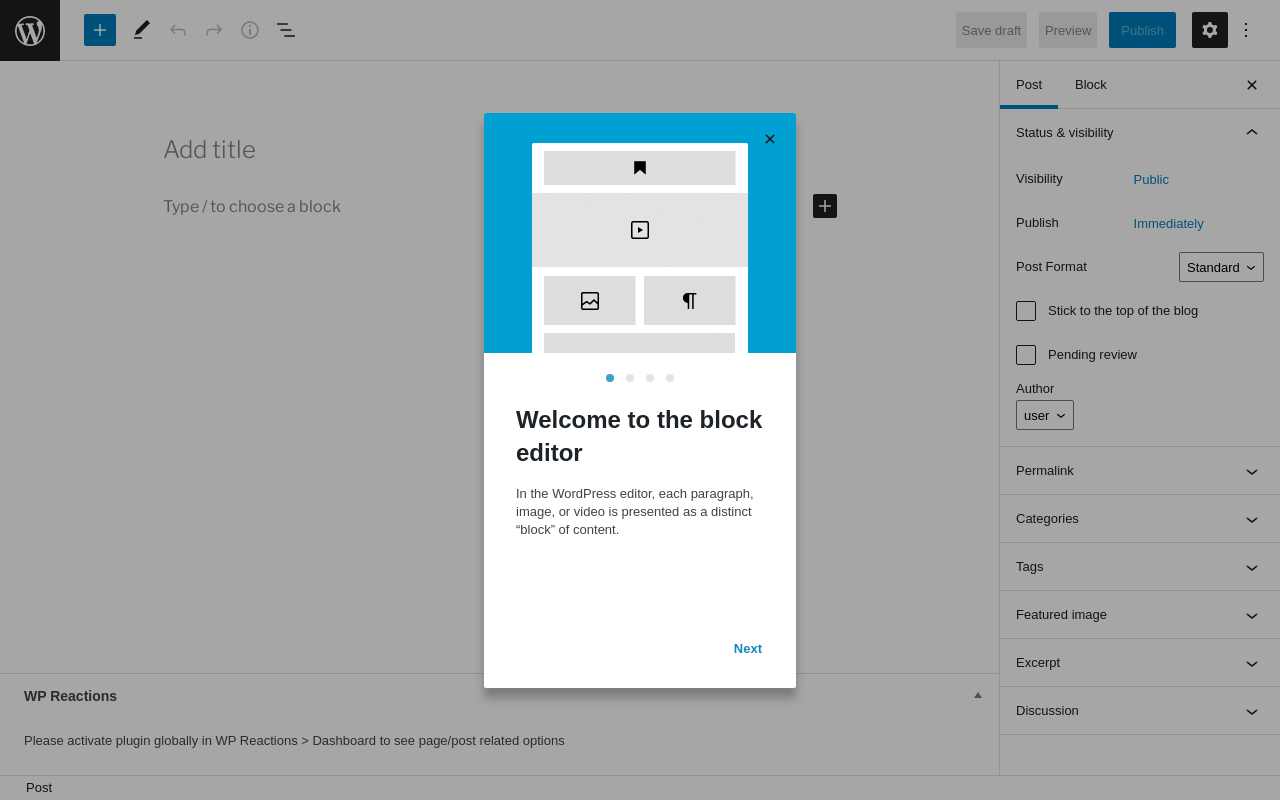Open the List View outline icon
The height and width of the screenshot is (800, 1280).
coord(286,30)
